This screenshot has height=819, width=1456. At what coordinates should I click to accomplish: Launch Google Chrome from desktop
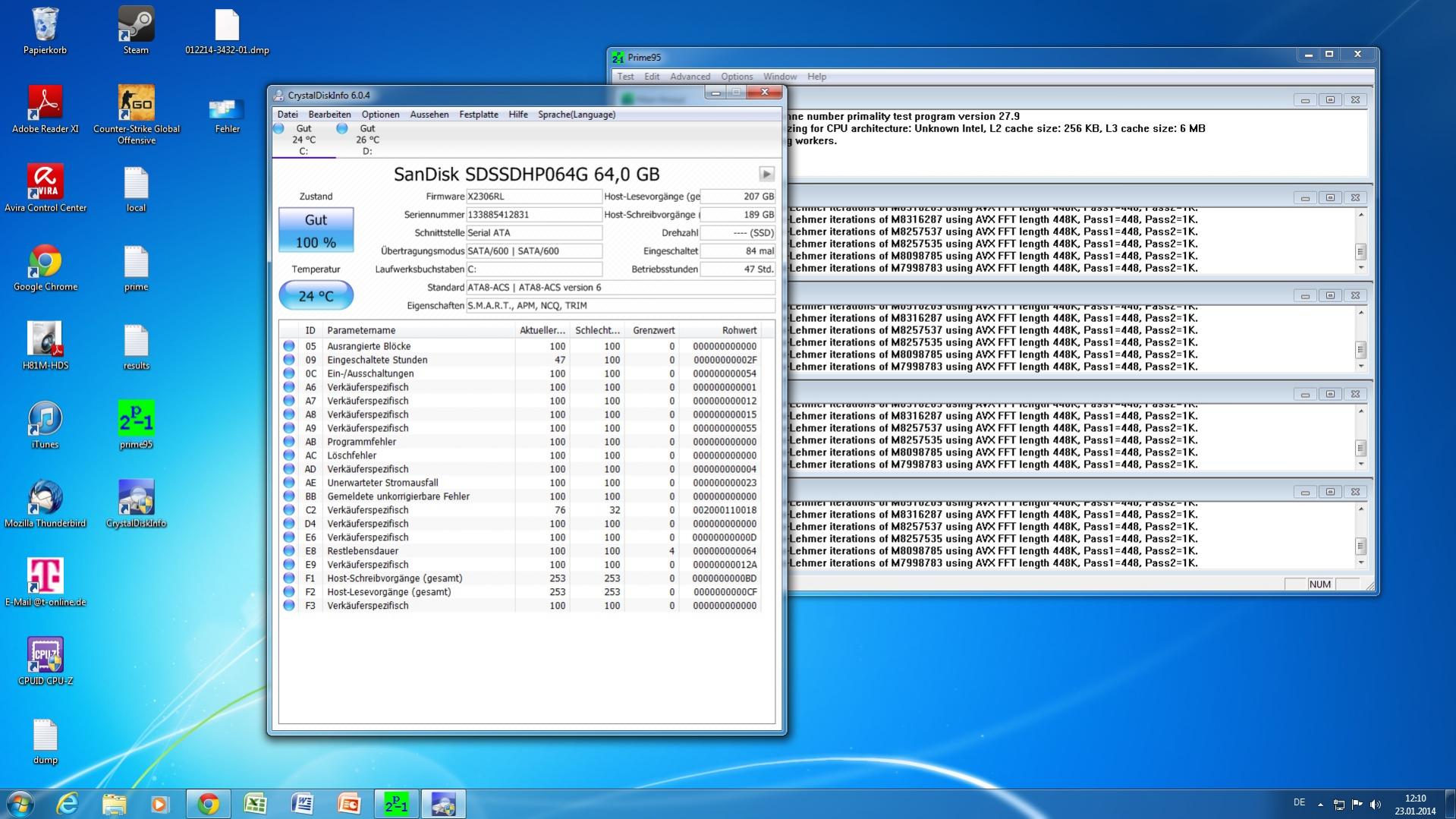(46, 267)
